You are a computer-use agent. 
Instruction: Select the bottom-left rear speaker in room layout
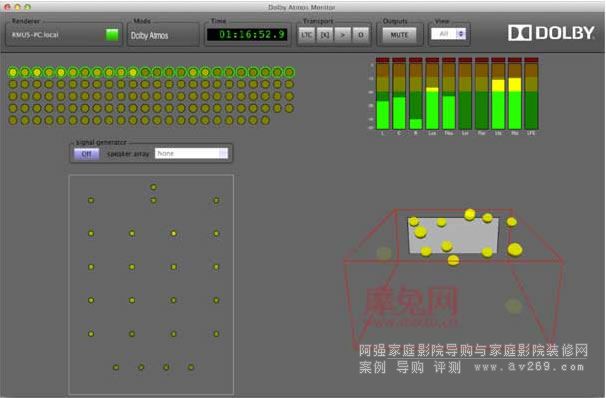116,367
